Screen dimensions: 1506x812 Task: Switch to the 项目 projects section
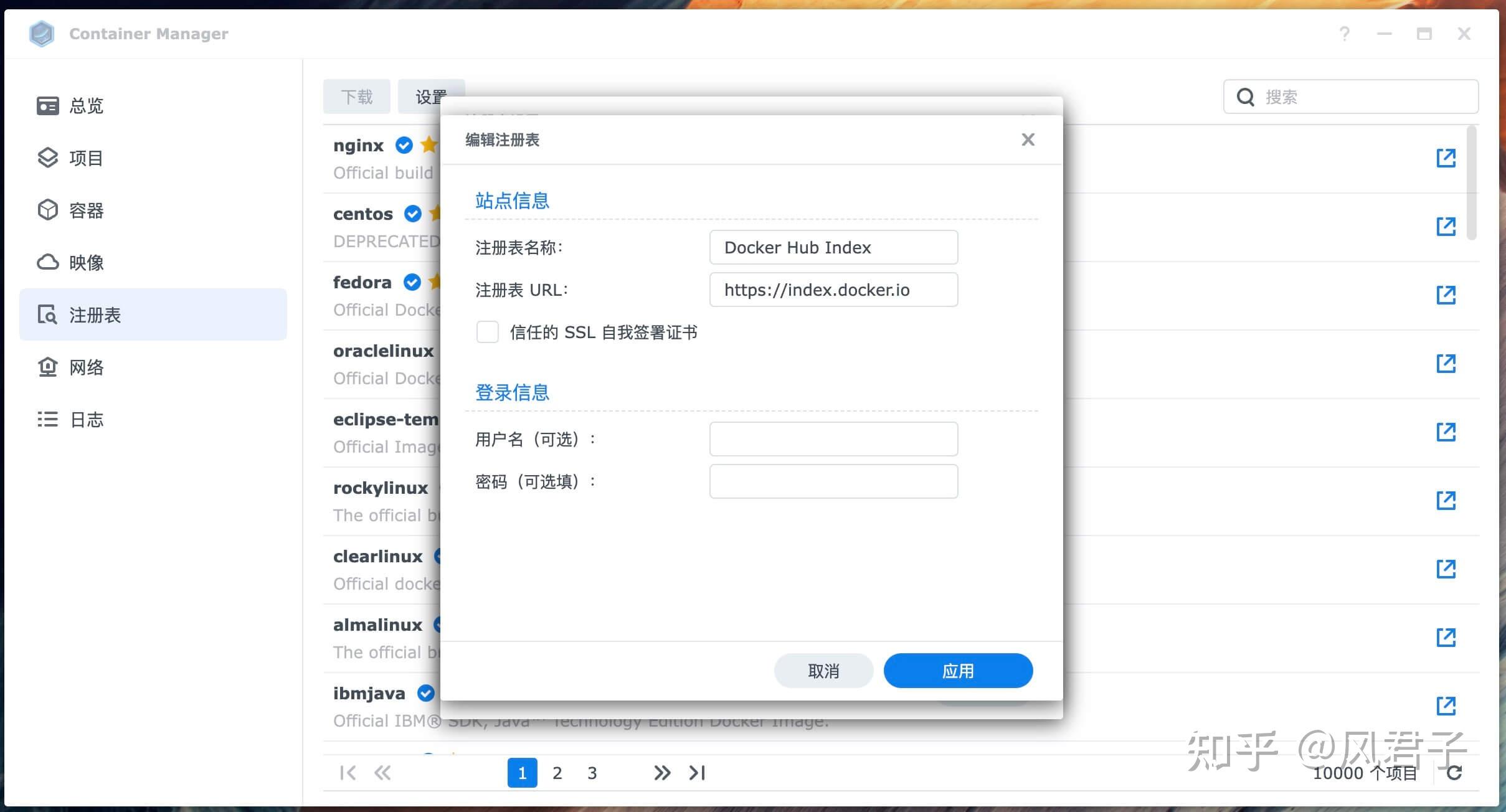86,158
